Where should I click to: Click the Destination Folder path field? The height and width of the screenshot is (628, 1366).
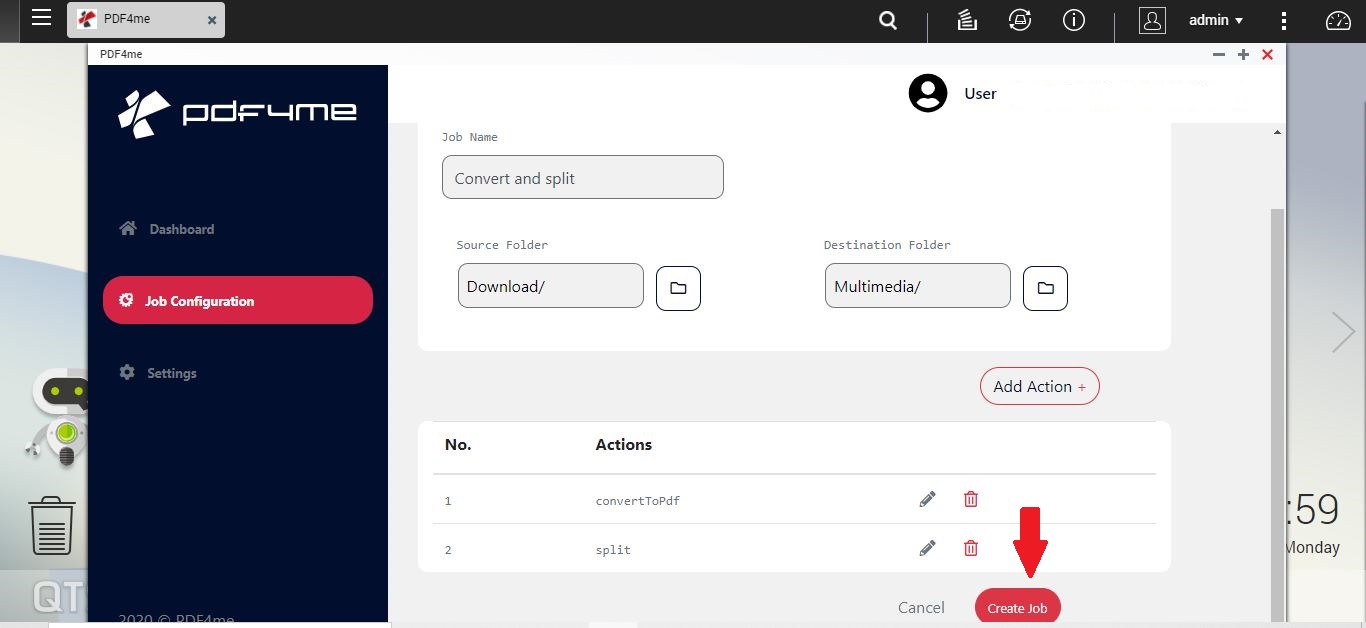point(918,285)
